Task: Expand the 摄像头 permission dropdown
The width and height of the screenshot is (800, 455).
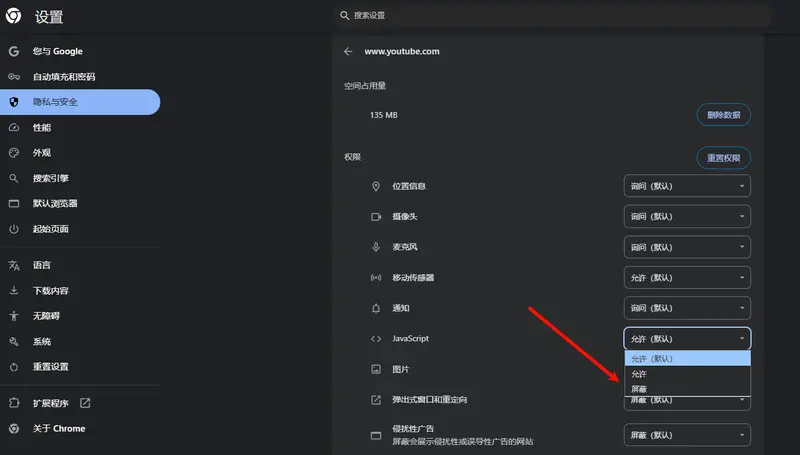Action: pos(687,217)
